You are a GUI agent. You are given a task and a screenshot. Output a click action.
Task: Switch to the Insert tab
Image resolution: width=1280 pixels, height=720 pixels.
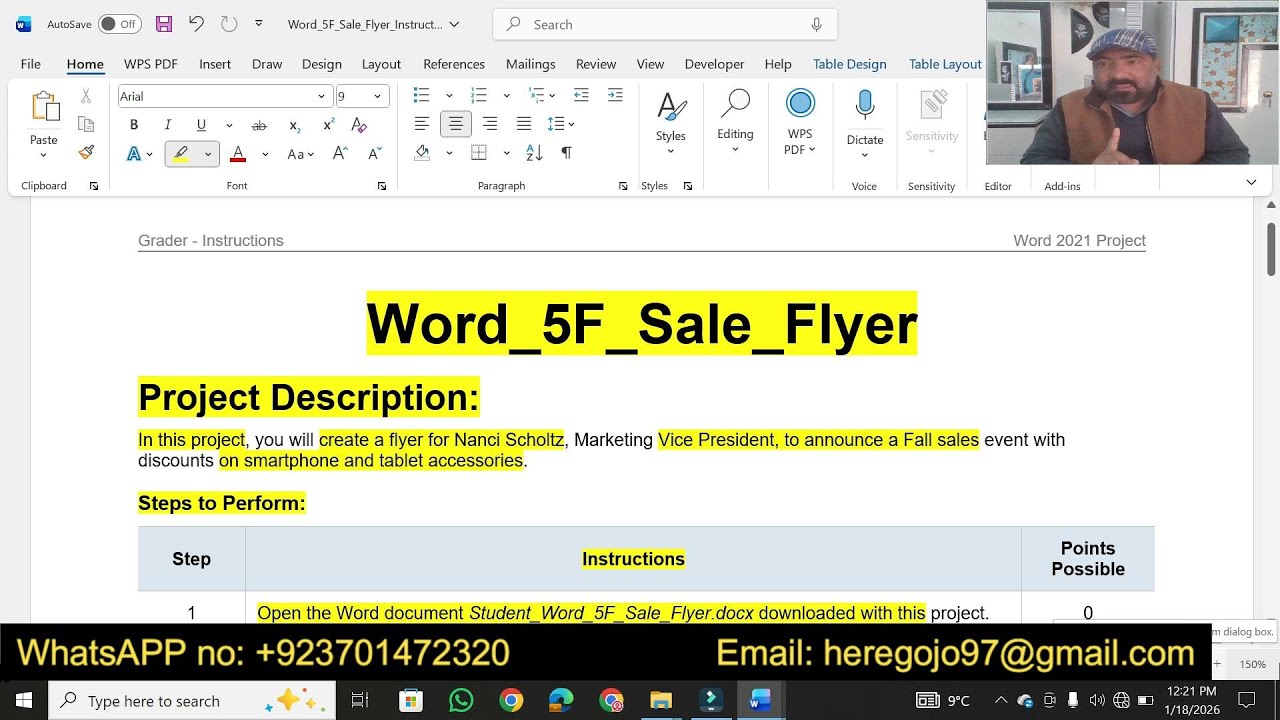click(215, 64)
